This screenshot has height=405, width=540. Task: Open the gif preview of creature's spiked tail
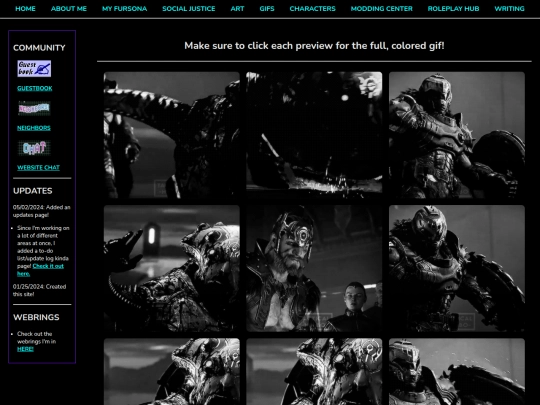[172, 135]
